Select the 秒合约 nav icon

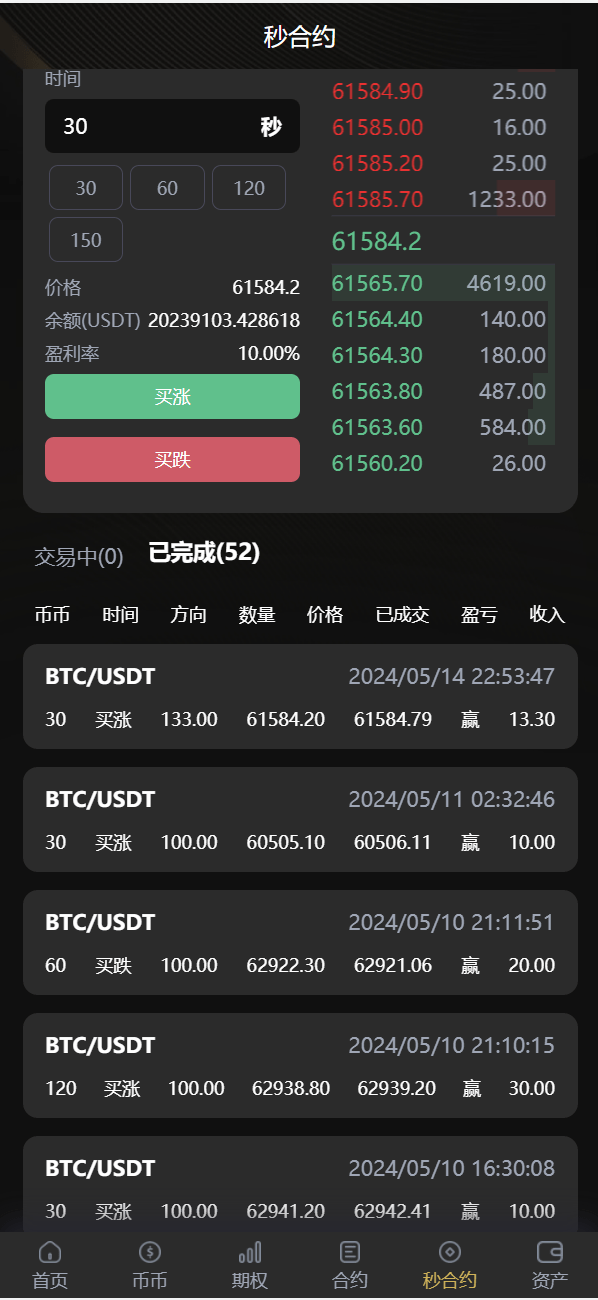(x=450, y=1252)
